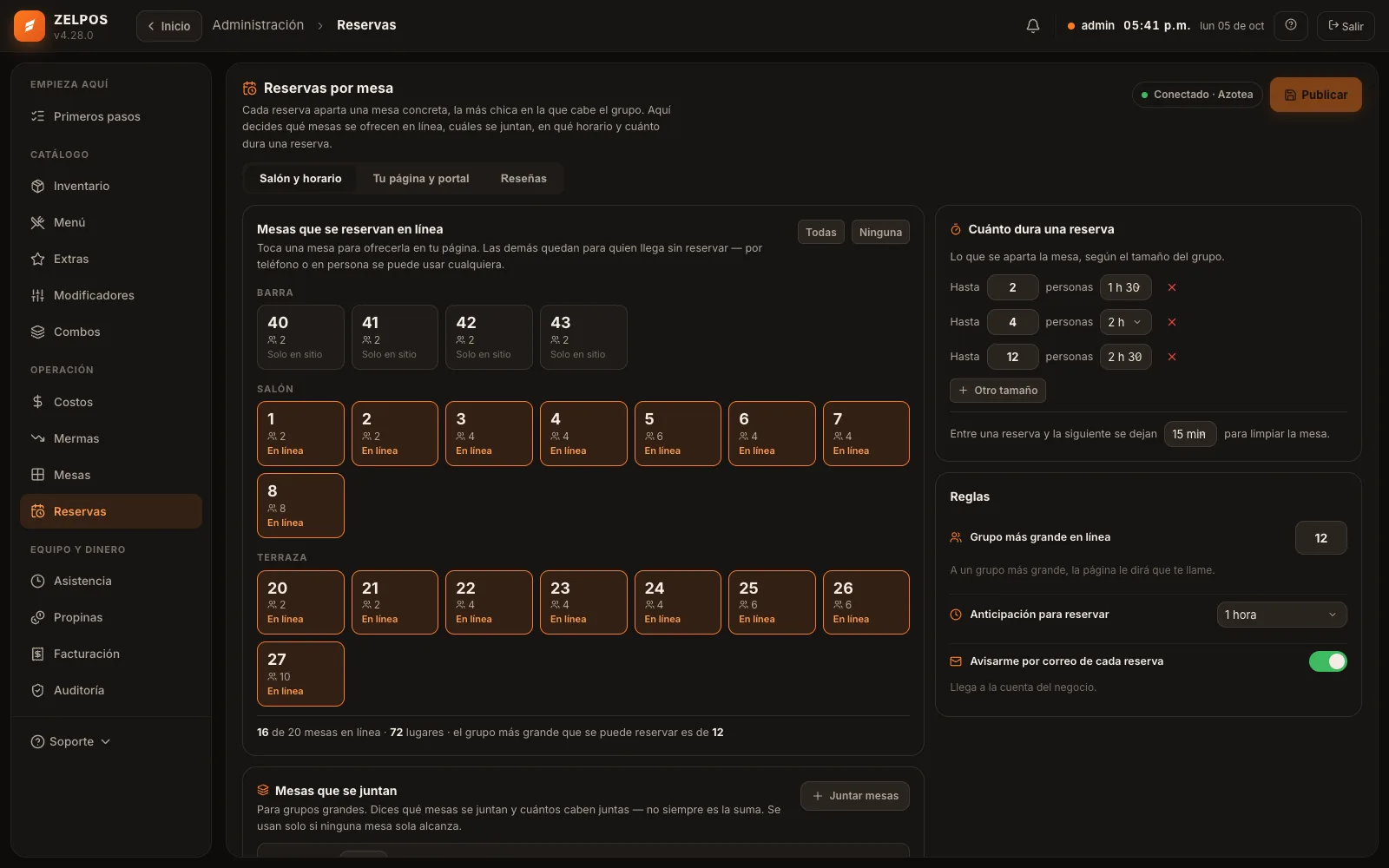The height and width of the screenshot is (868, 1389).
Task: Click the Todas button
Action: click(x=820, y=232)
